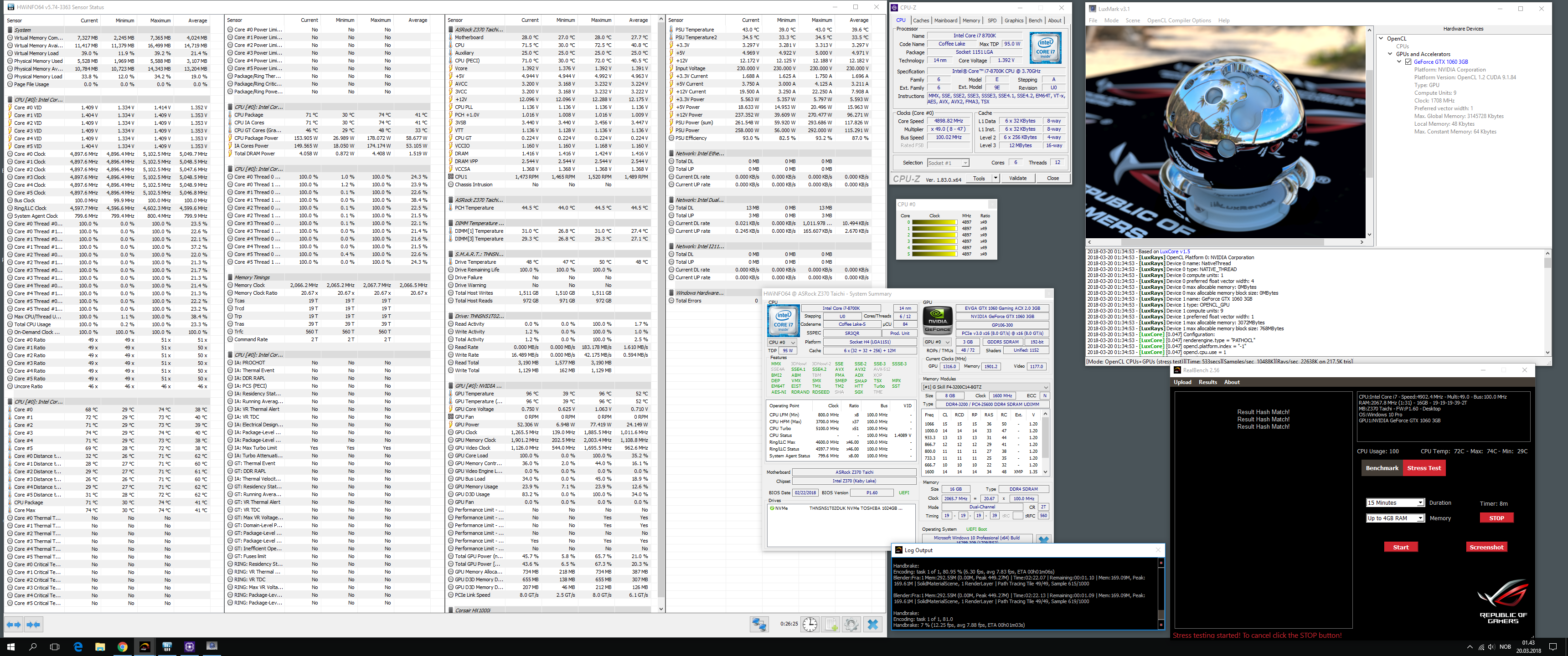
Task: Click memory timings table scrollbar down arrow
Action: 1046,471
